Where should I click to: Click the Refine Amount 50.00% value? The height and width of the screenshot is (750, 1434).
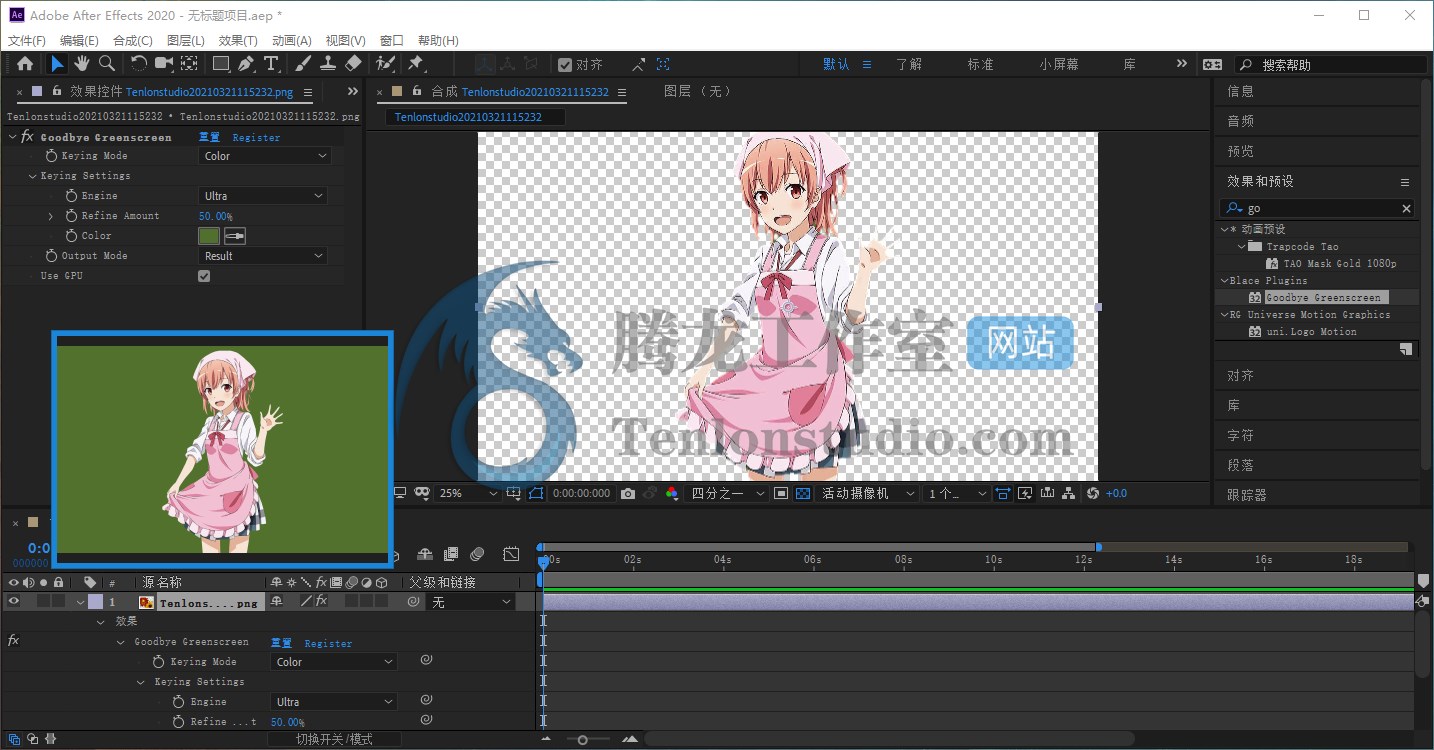coord(215,216)
